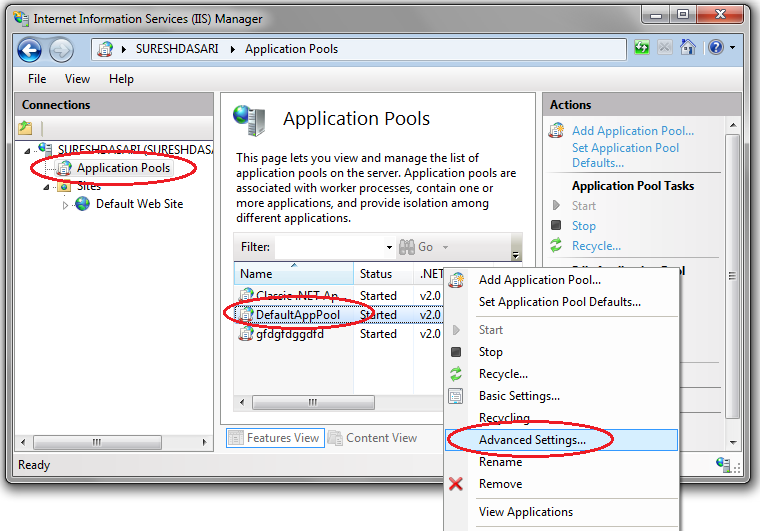Choose Advanced Settings in context menu
Screen dimensions: 760x531
point(561,440)
